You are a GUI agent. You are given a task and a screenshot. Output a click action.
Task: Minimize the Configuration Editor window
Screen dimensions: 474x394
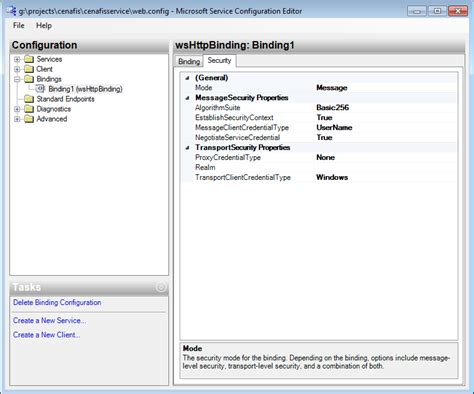417,11
